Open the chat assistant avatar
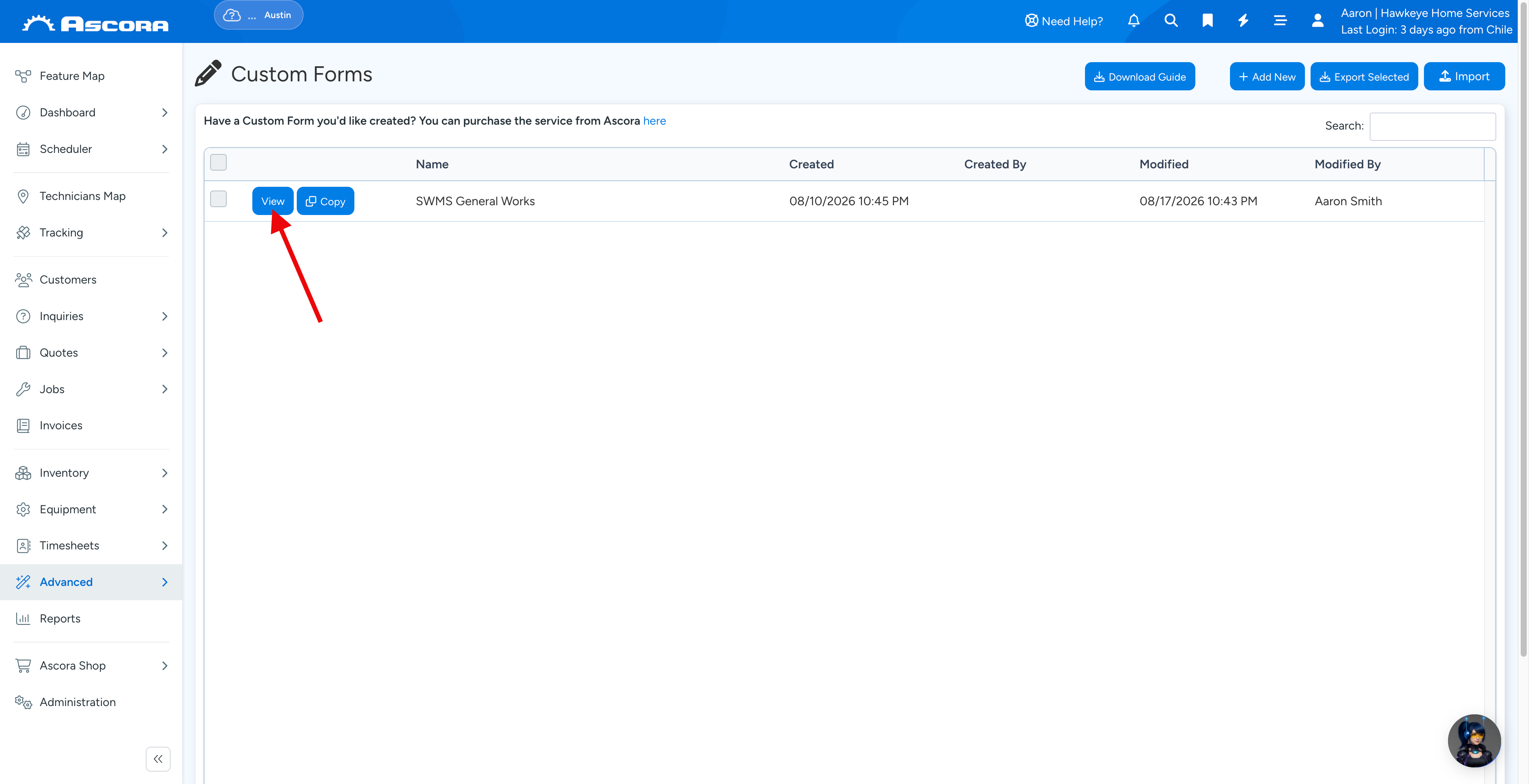Screen dimensions: 1529x784 click(x=1474, y=740)
